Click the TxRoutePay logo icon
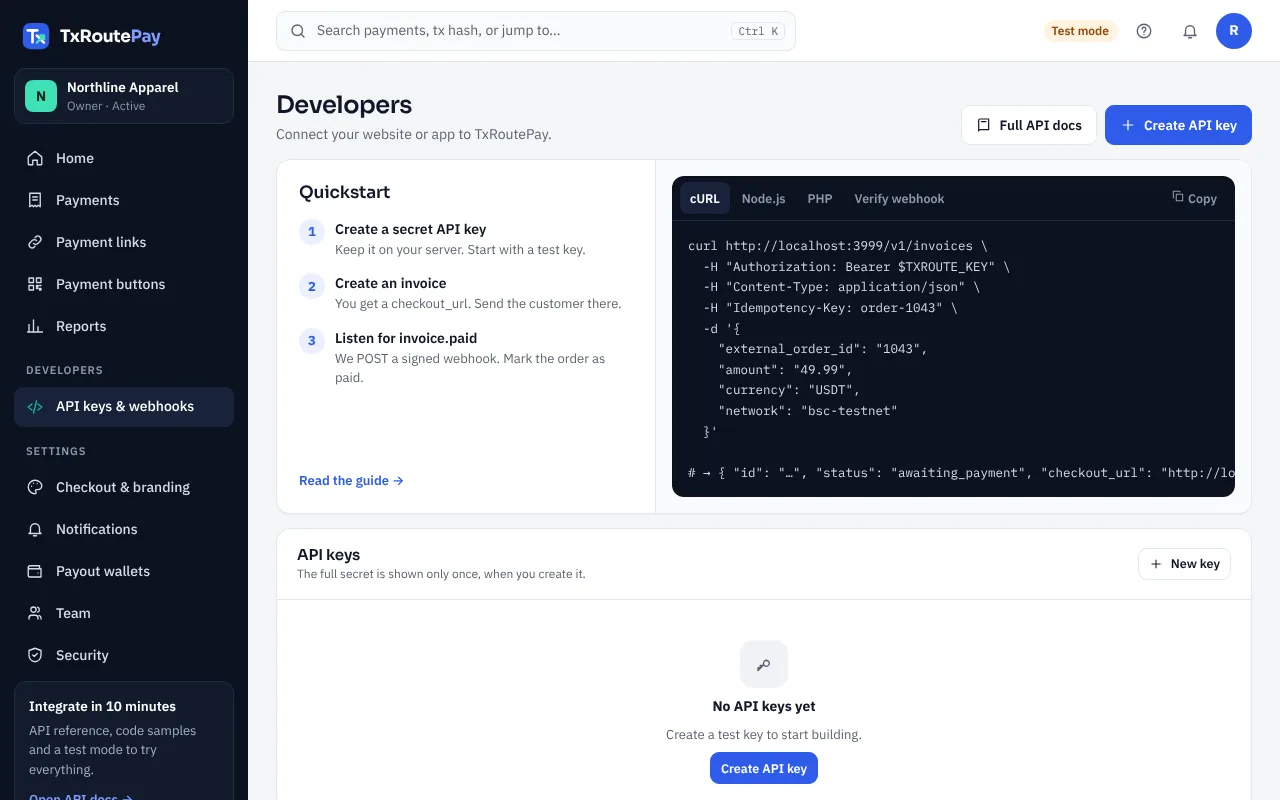The width and height of the screenshot is (1280, 800). (36, 36)
